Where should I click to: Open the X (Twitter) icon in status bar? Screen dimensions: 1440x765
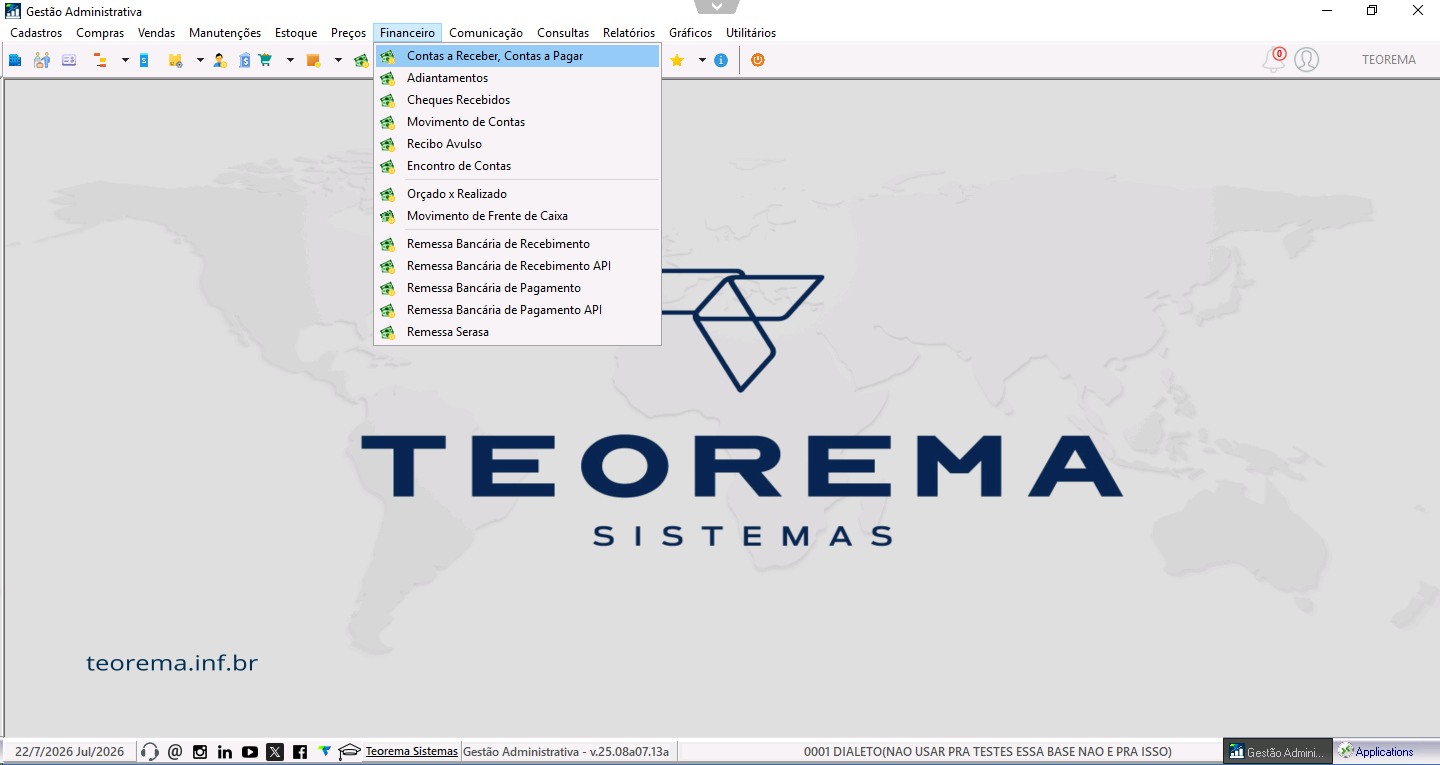tap(275, 752)
